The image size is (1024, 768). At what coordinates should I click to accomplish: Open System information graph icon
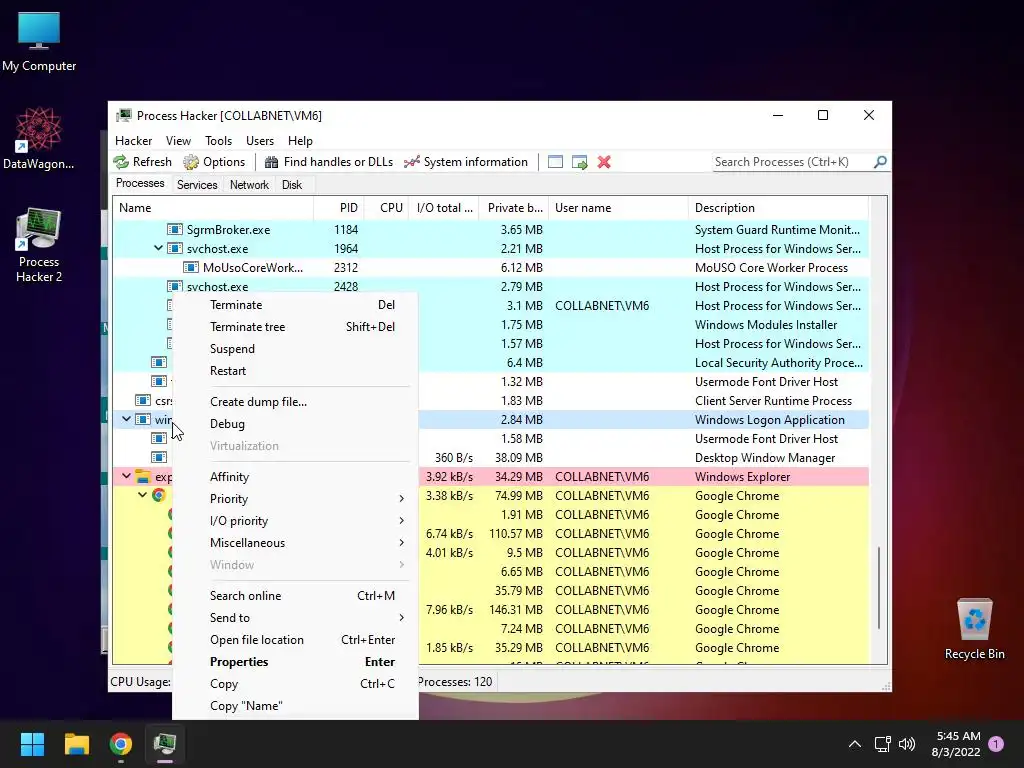tap(411, 162)
